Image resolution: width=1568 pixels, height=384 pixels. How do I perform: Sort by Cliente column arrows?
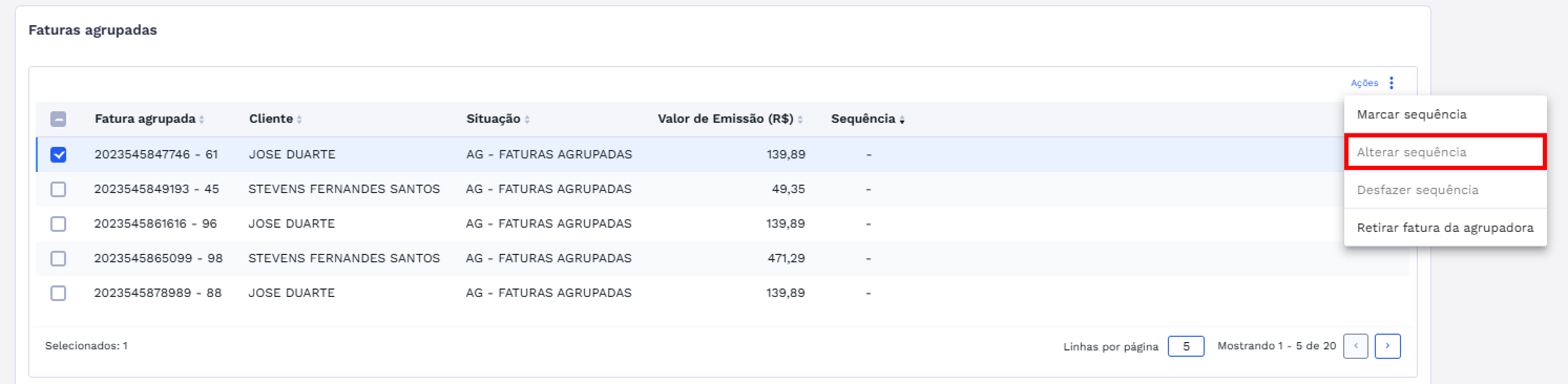click(x=299, y=120)
